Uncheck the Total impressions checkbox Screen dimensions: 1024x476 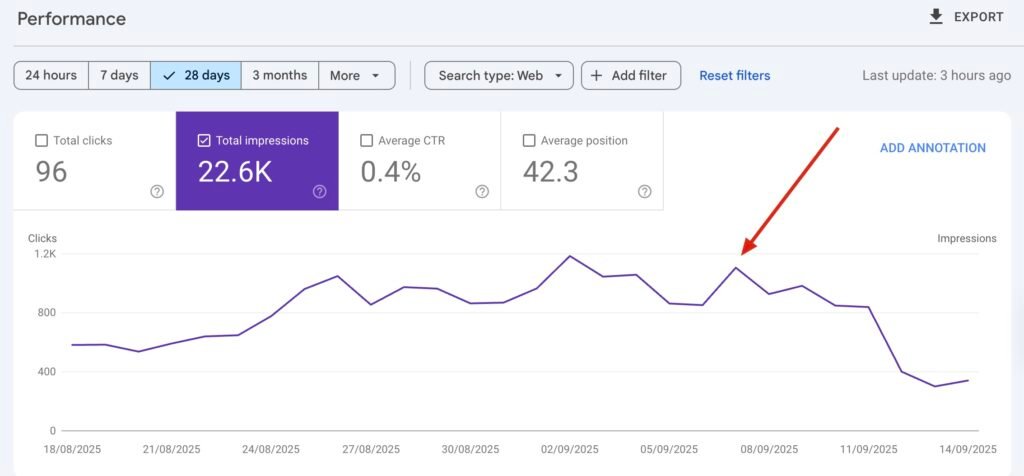(x=204, y=141)
